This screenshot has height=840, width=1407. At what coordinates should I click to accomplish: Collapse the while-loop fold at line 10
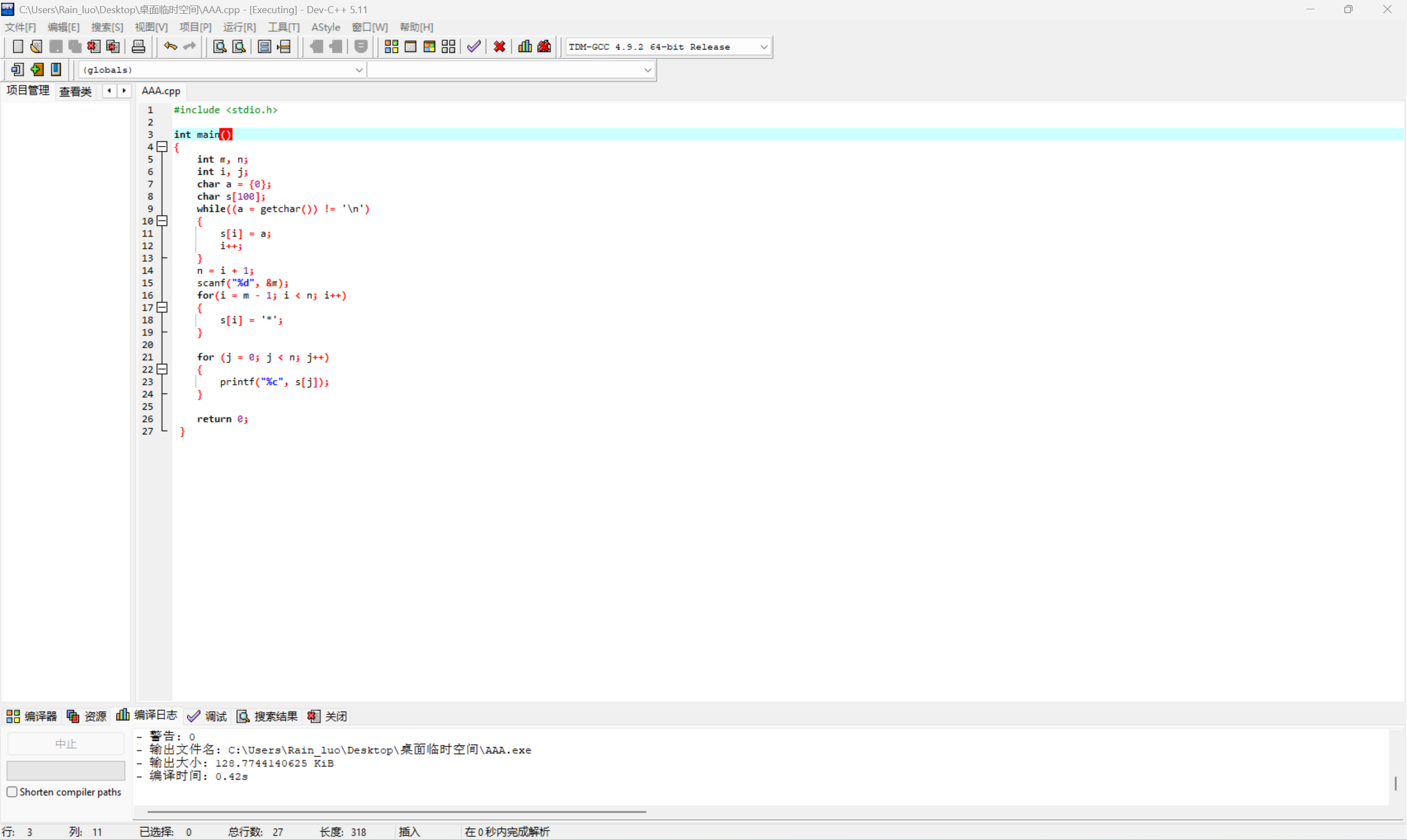163,221
